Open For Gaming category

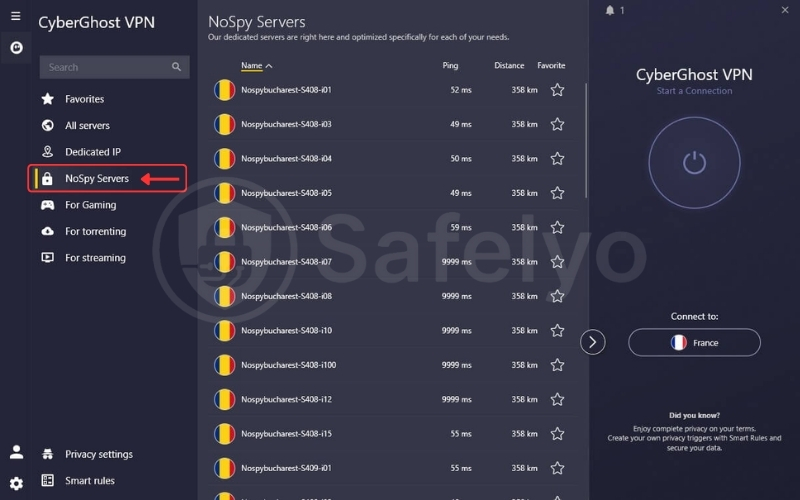coord(90,205)
